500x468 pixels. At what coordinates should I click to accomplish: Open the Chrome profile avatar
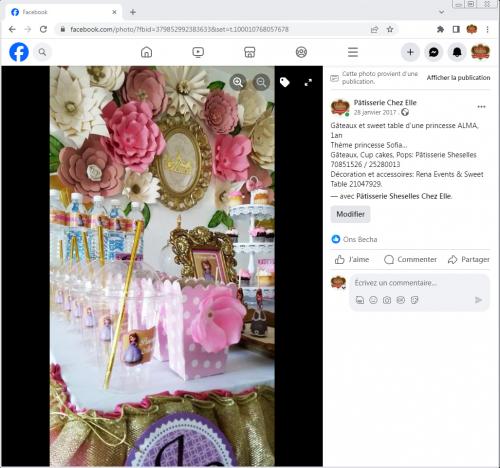[x=472, y=29]
